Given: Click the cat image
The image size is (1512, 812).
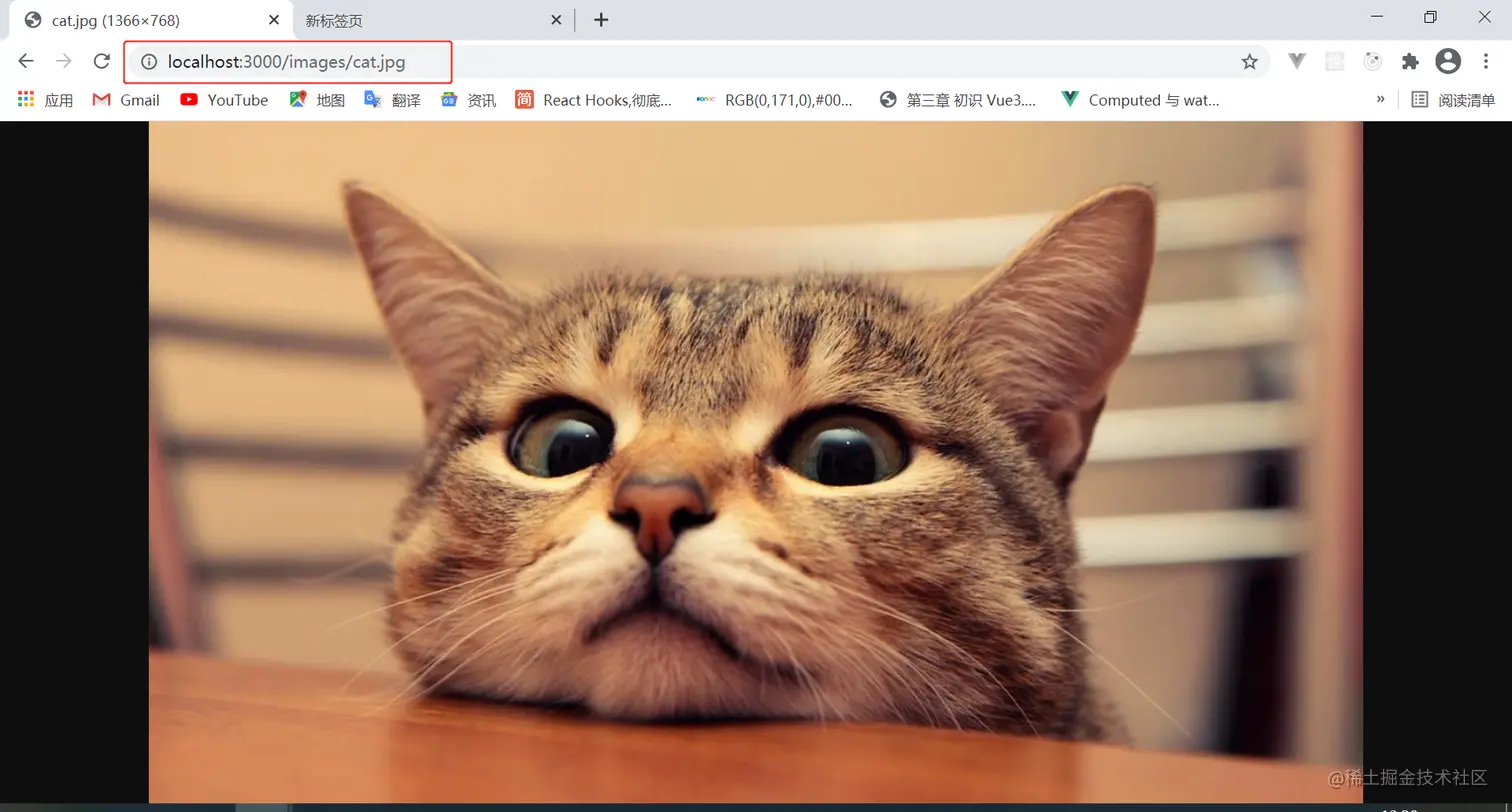Looking at the screenshot, I should coord(756,462).
